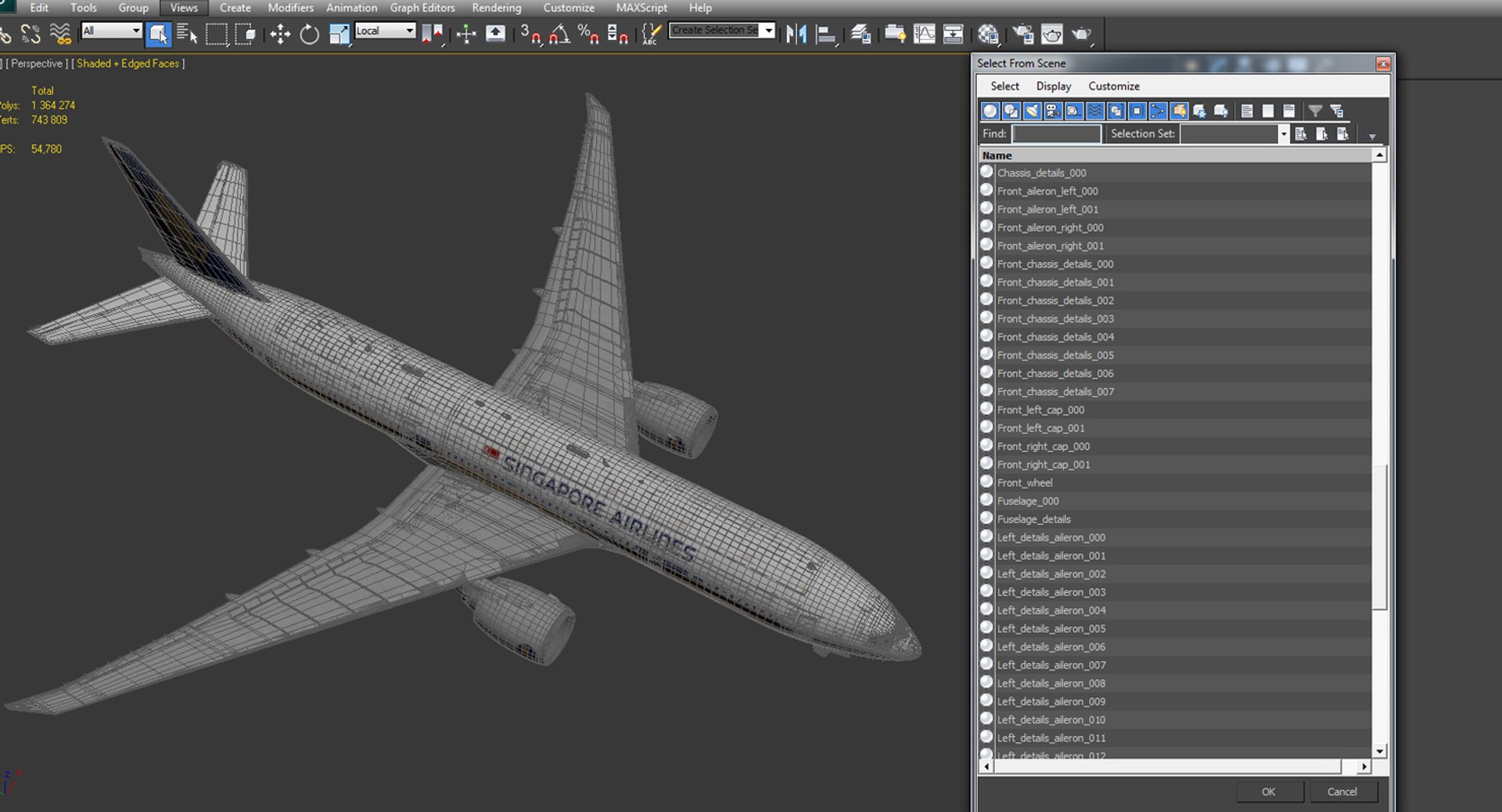
Task: Click OK in Select From Scene dialog
Action: 1269,792
